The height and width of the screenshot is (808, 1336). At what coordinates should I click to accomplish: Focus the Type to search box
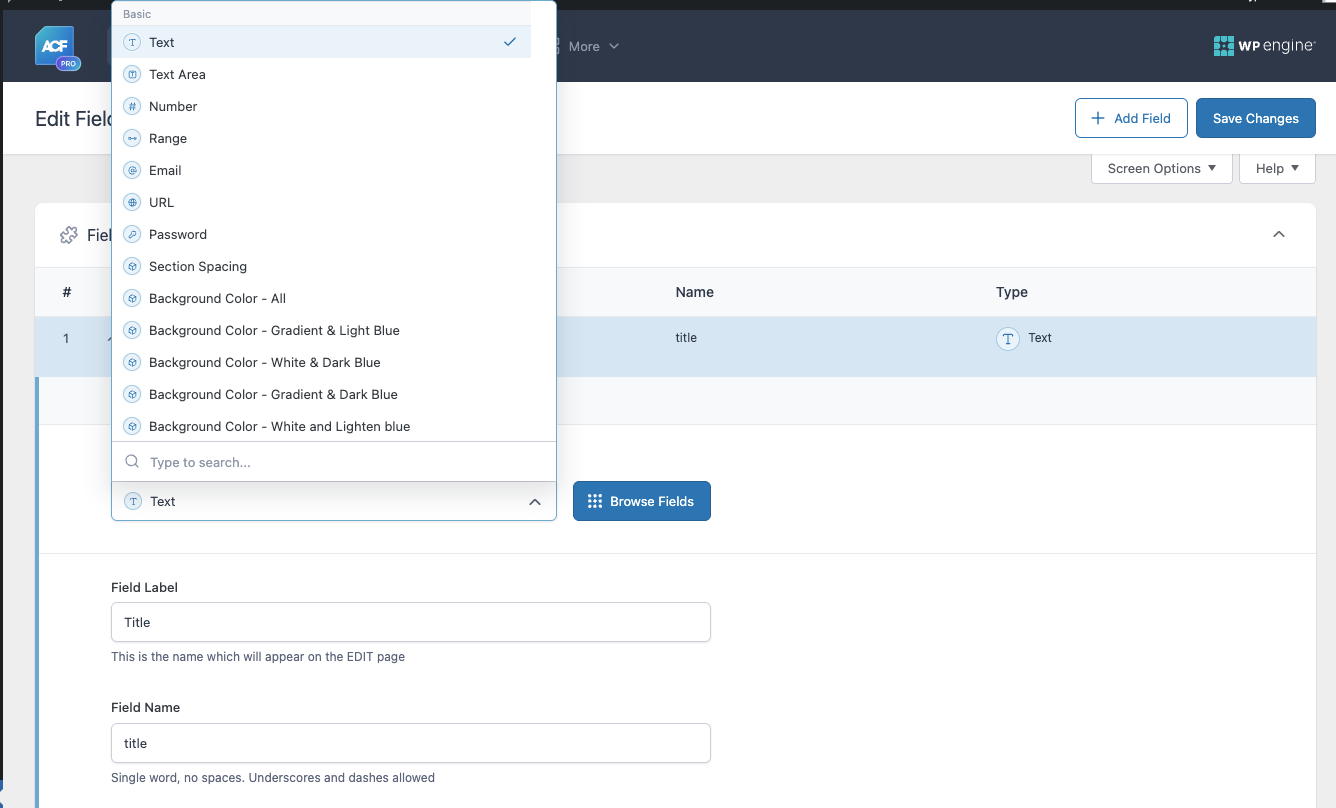[x=340, y=462]
